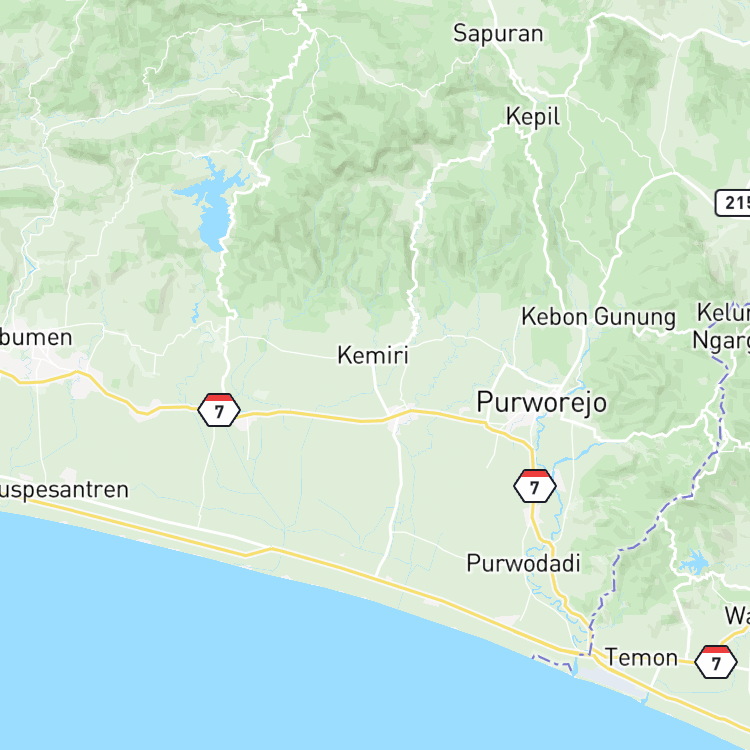
Task: Click the Puspesantren label near the coast
Action: coord(64,490)
